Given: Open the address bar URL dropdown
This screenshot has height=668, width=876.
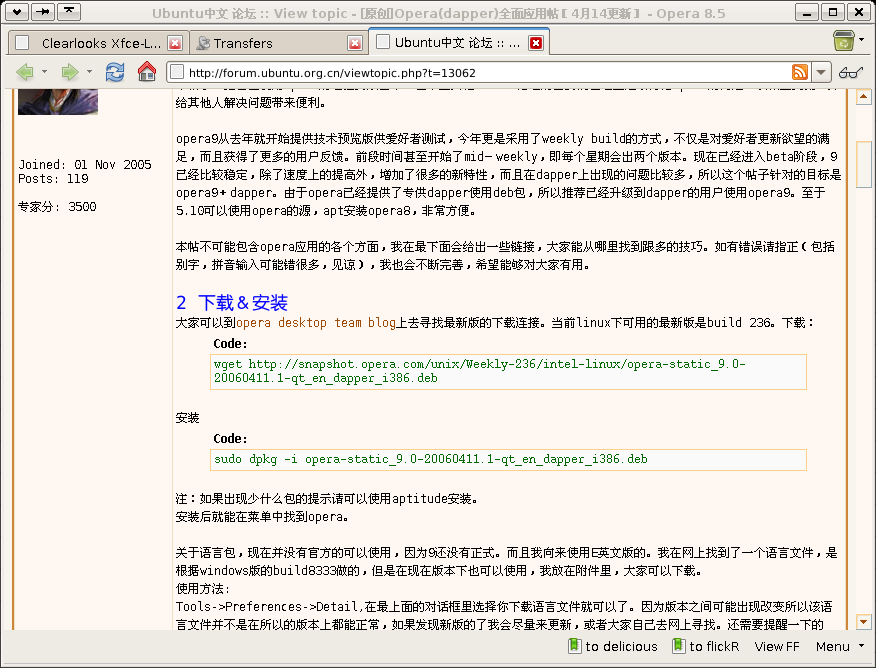Looking at the screenshot, I should [x=821, y=72].
